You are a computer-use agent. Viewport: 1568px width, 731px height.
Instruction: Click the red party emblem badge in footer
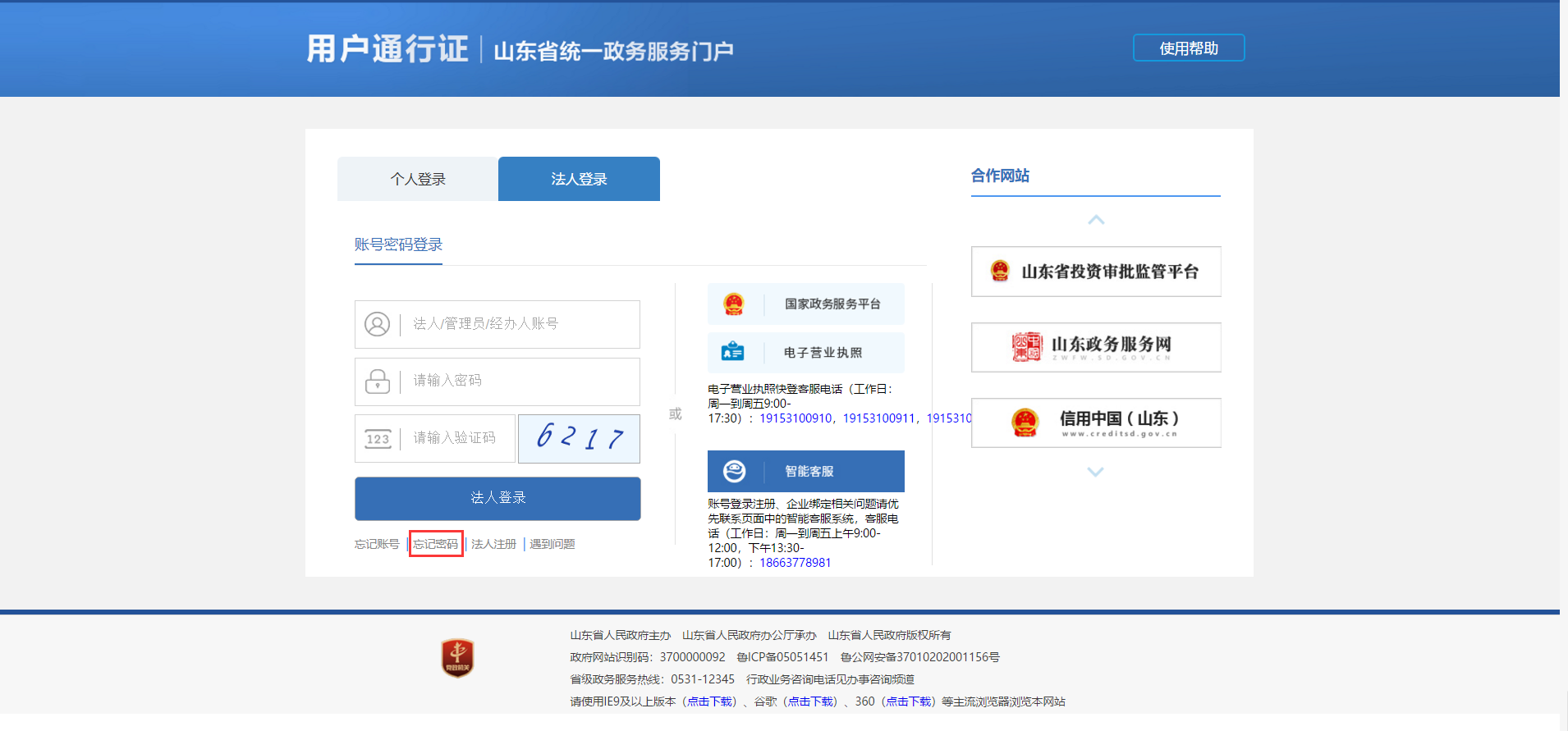(x=457, y=658)
